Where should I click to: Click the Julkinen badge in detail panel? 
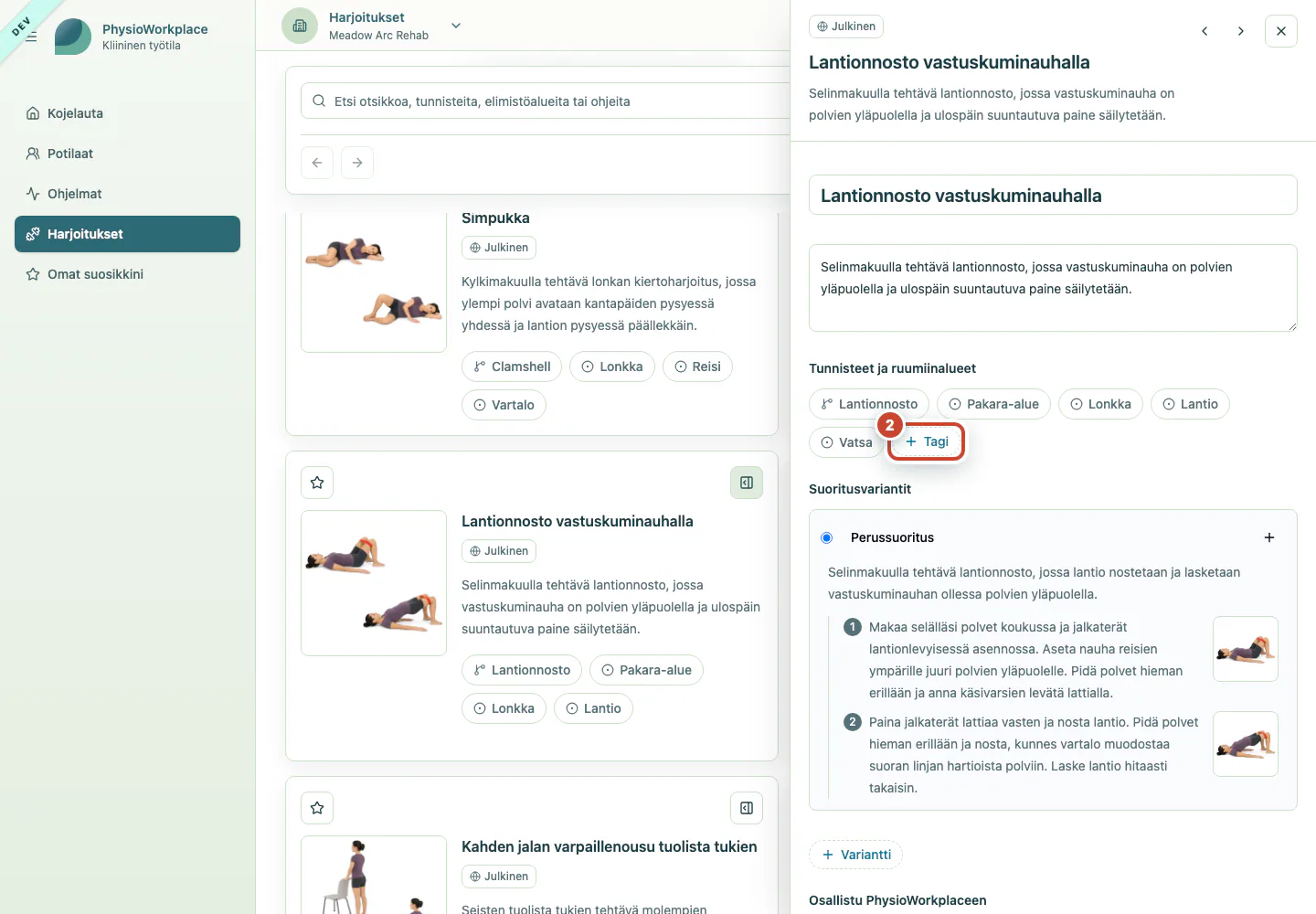pos(846,27)
